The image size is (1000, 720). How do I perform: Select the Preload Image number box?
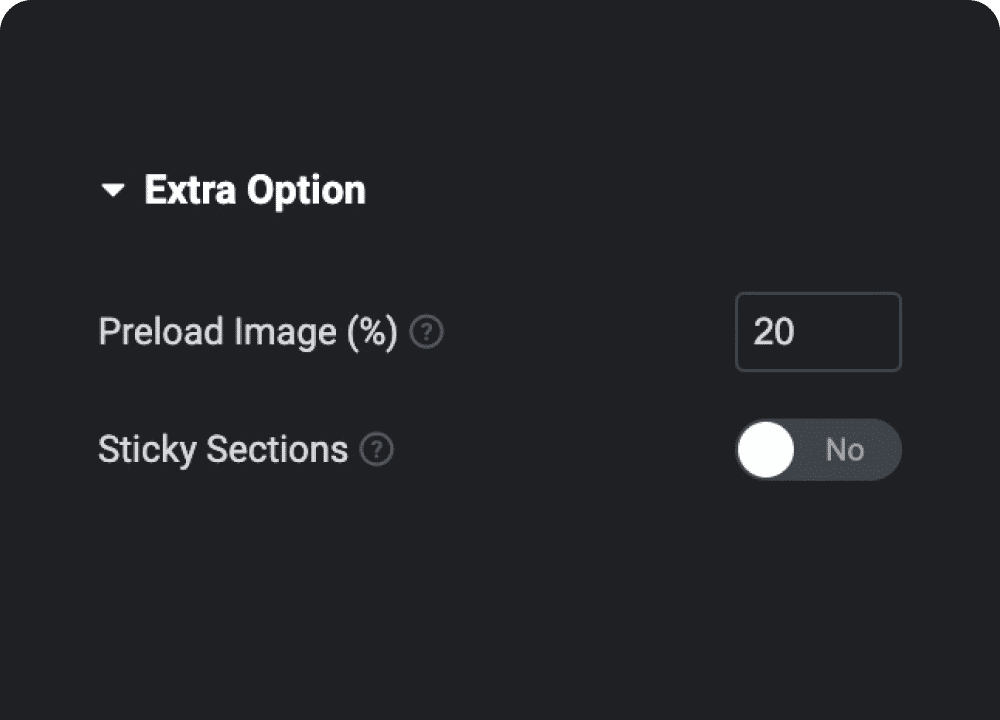click(x=818, y=332)
